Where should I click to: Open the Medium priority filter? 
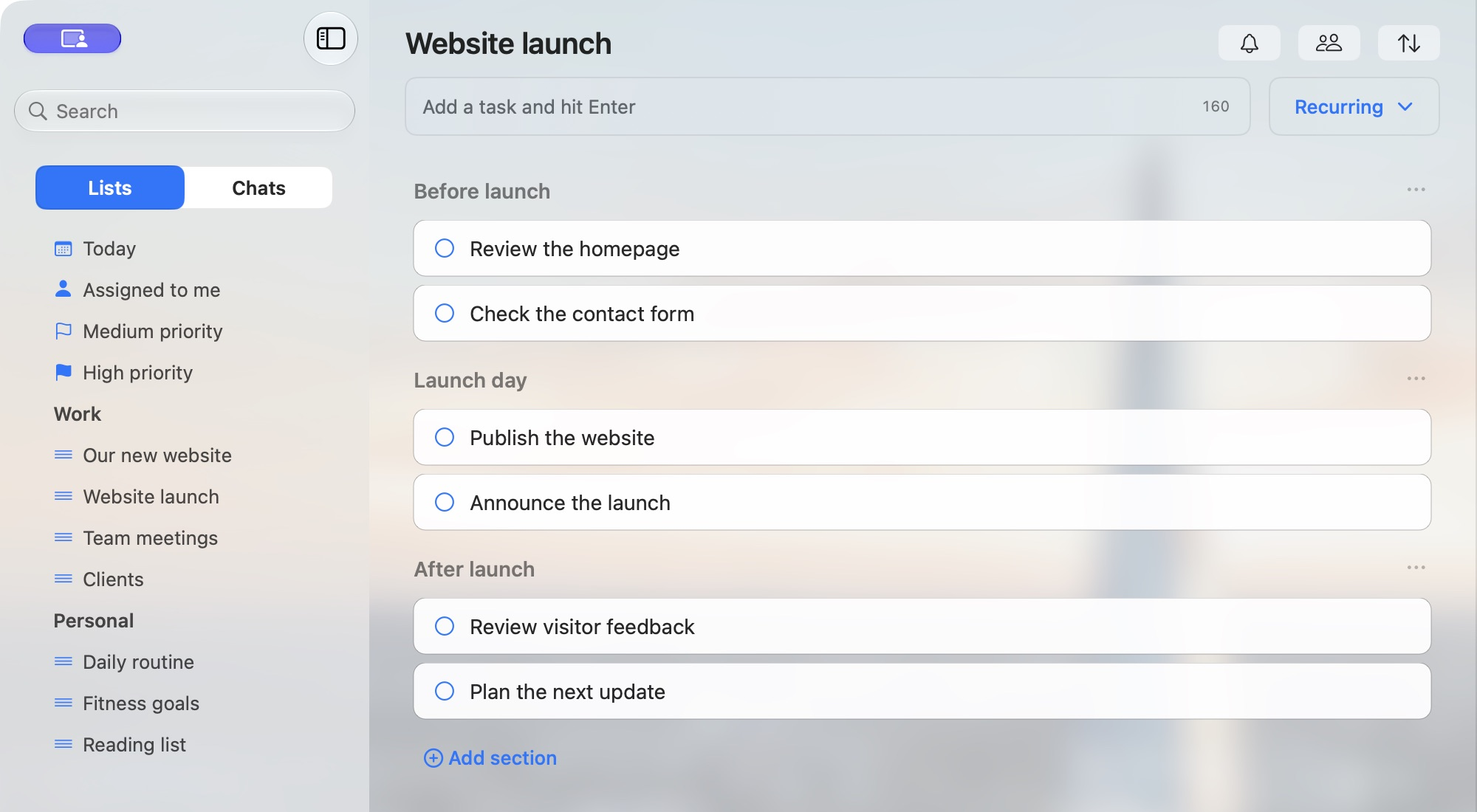[153, 331]
